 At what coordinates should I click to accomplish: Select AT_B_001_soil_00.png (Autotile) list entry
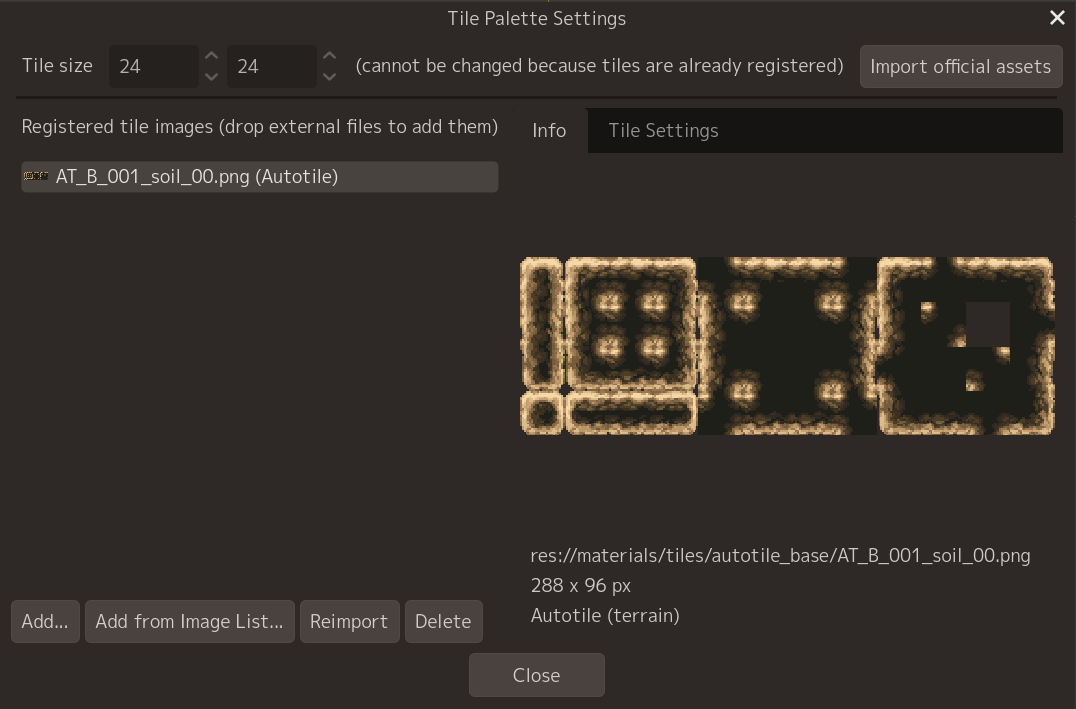(x=259, y=176)
